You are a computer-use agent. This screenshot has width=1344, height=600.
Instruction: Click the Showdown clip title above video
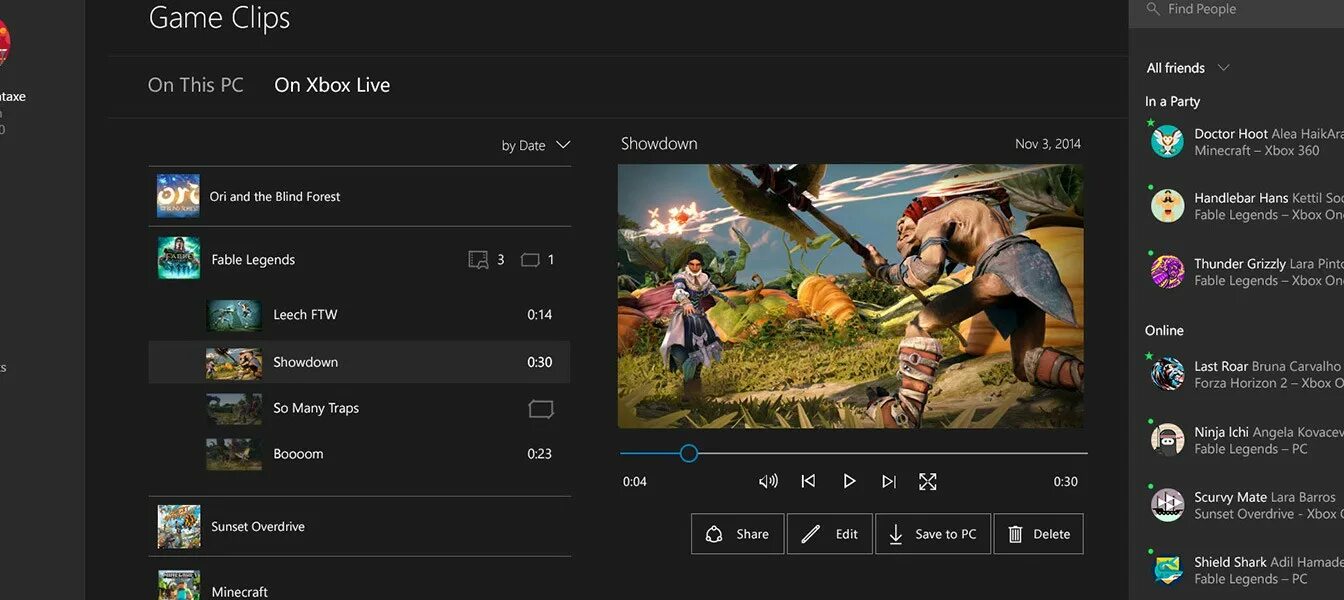659,144
